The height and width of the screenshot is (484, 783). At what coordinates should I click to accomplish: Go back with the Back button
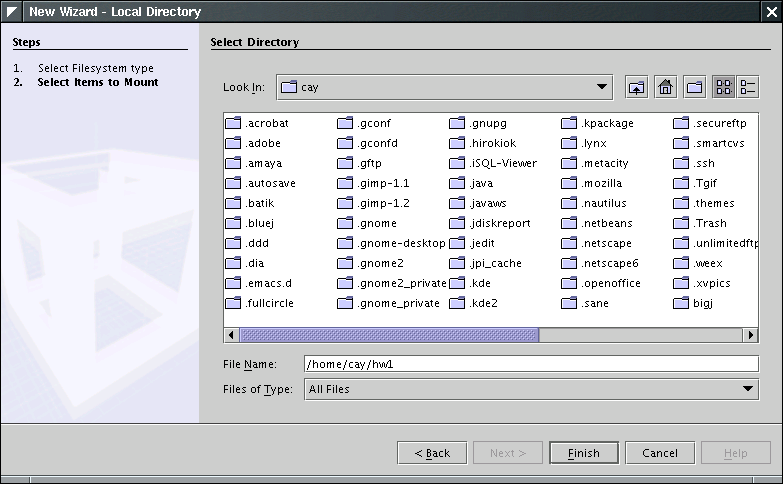(x=431, y=453)
